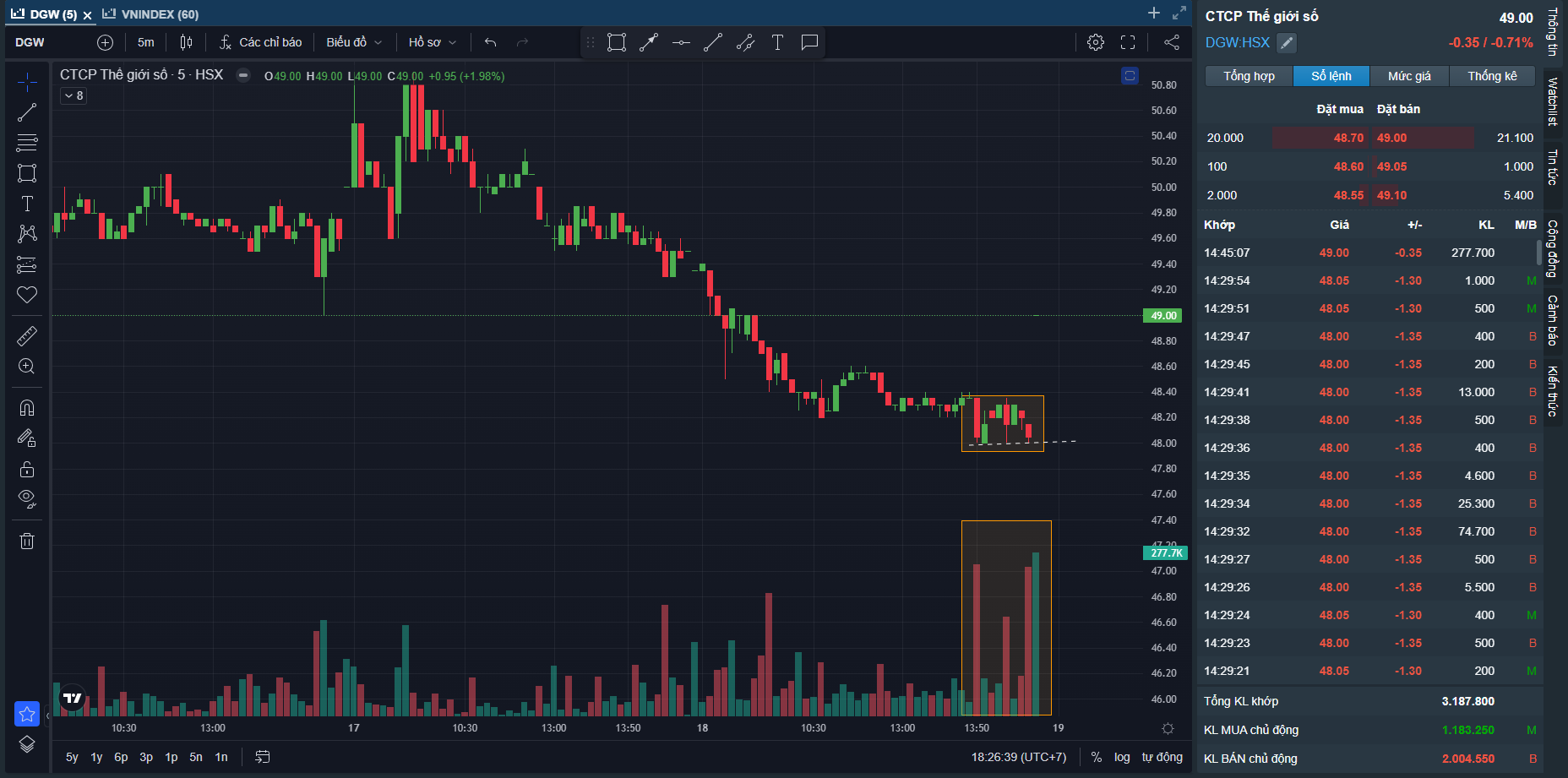Toggle stay in drawing mode

click(x=27, y=438)
